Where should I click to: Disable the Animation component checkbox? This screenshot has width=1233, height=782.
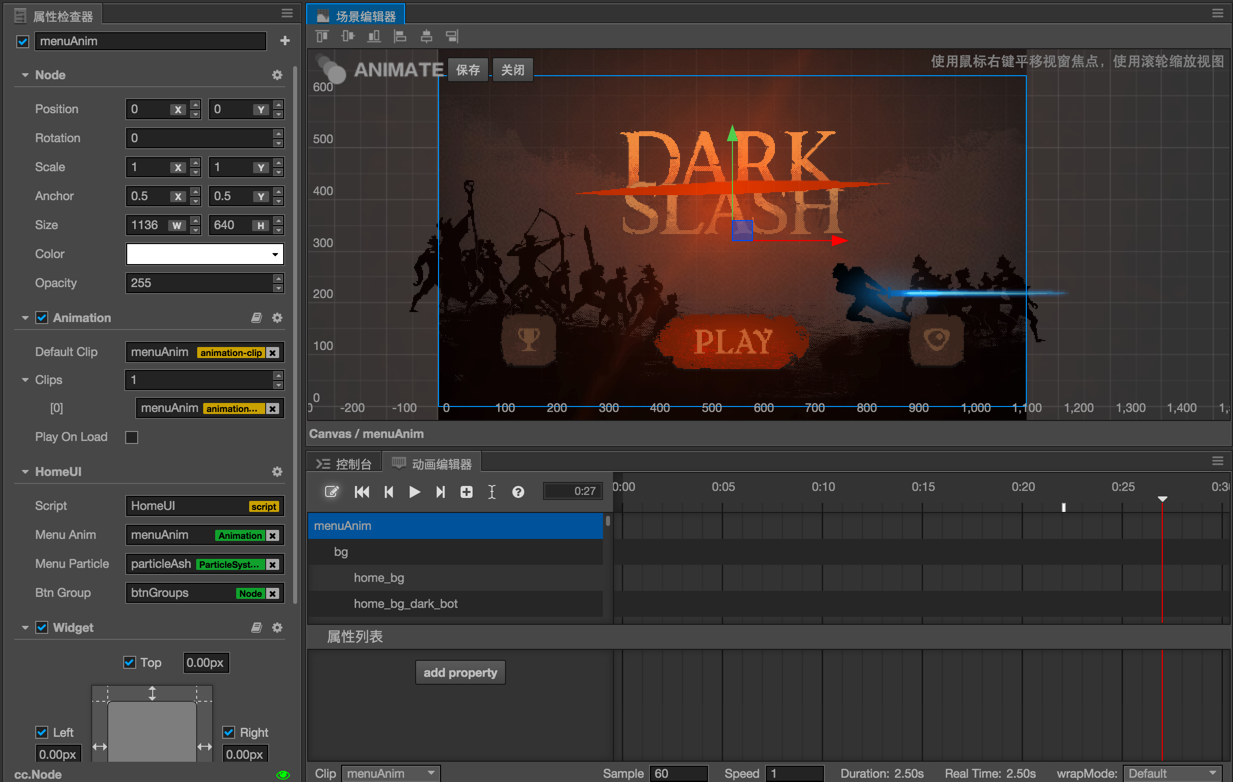pyautogui.click(x=42, y=318)
